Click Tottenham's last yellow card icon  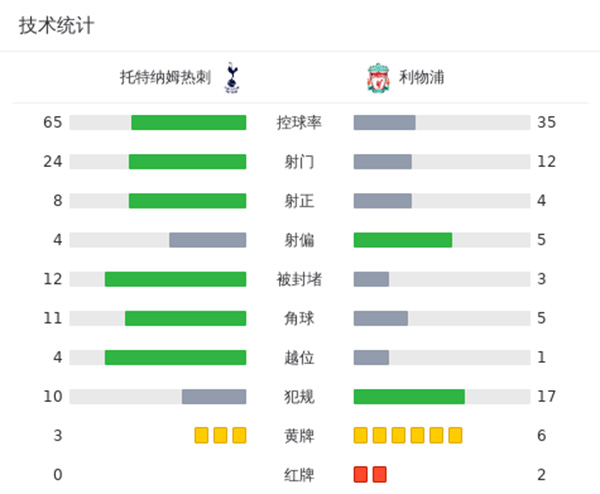[x=239, y=435]
